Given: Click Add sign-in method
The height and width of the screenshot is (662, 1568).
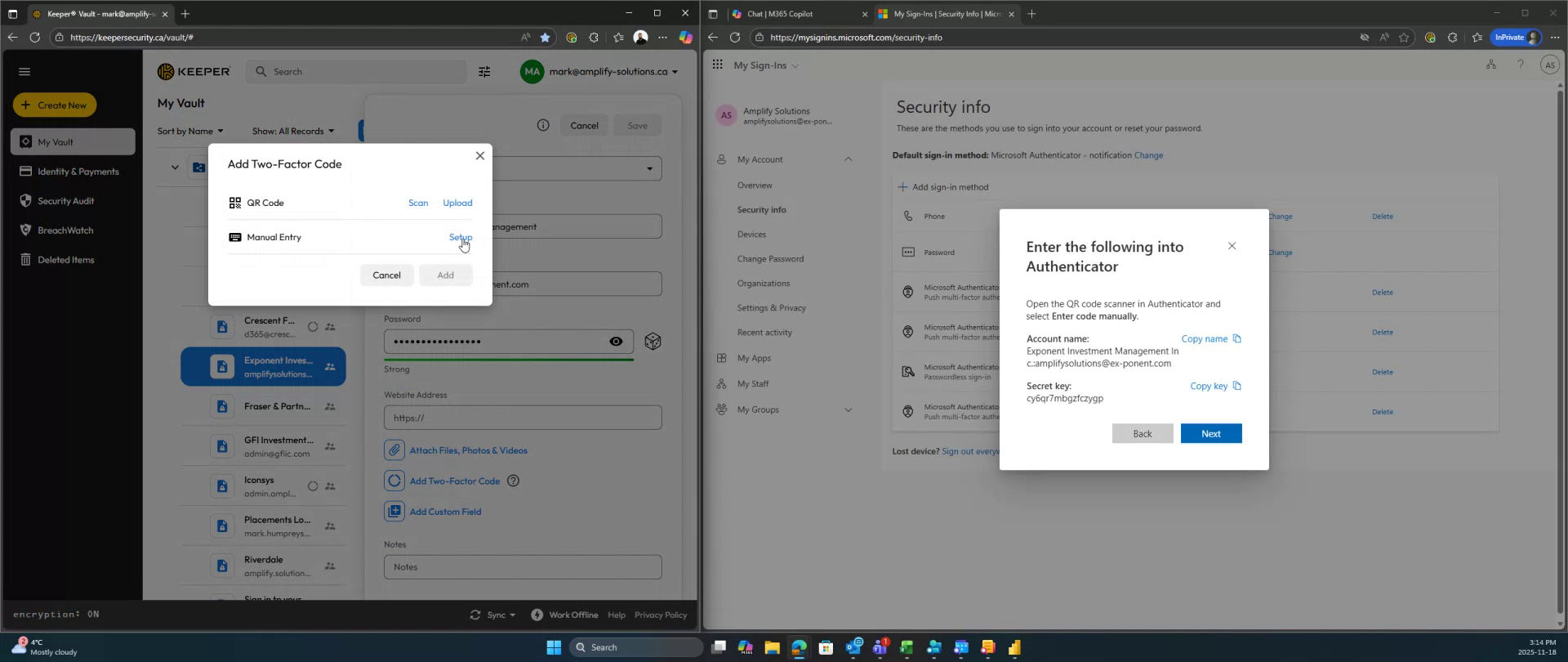Looking at the screenshot, I should coord(943,186).
